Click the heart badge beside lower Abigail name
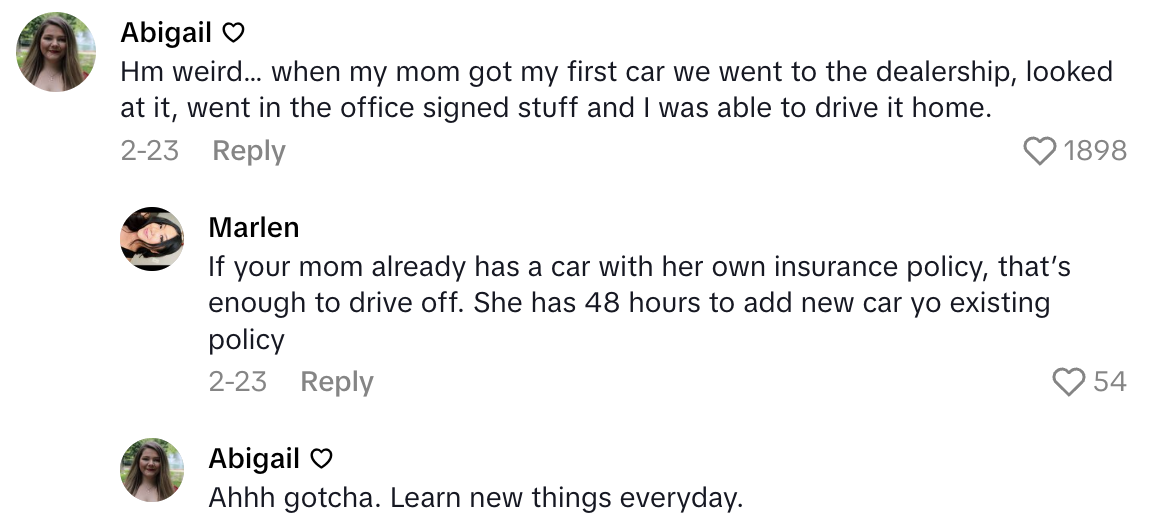1152x522 pixels. (321, 459)
